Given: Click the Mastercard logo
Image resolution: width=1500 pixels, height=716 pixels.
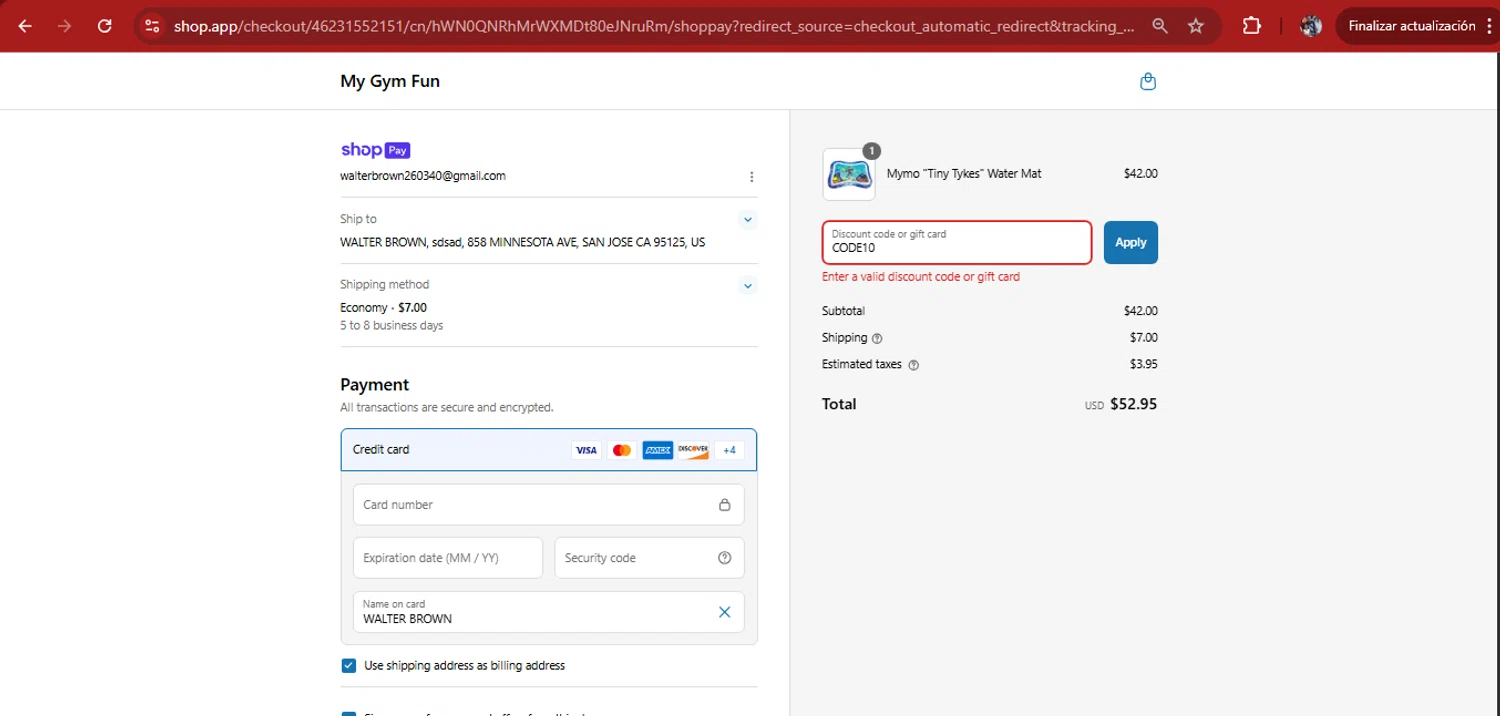Looking at the screenshot, I should (622, 450).
